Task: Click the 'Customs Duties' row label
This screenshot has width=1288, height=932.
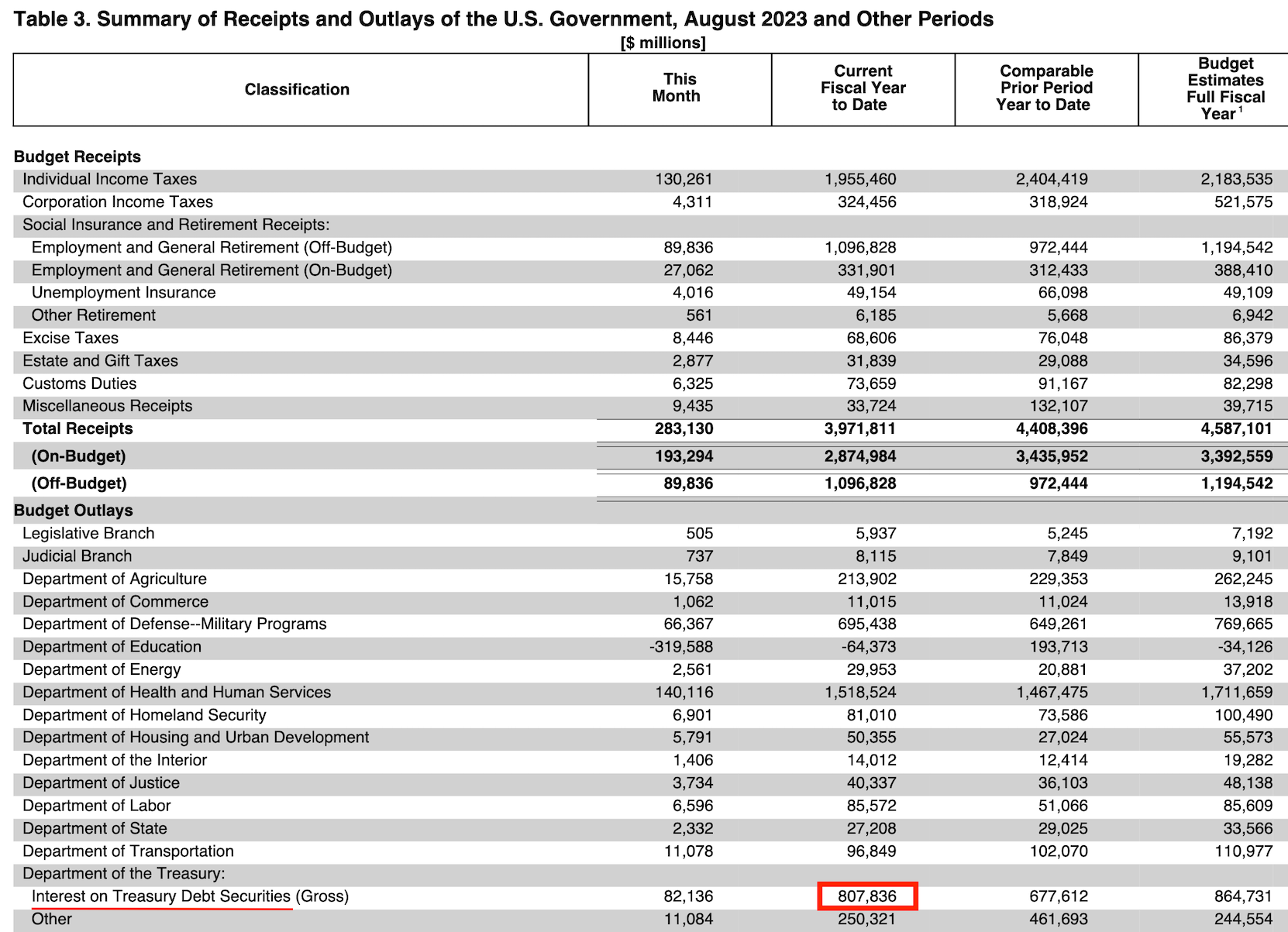Action: click(x=79, y=383)
